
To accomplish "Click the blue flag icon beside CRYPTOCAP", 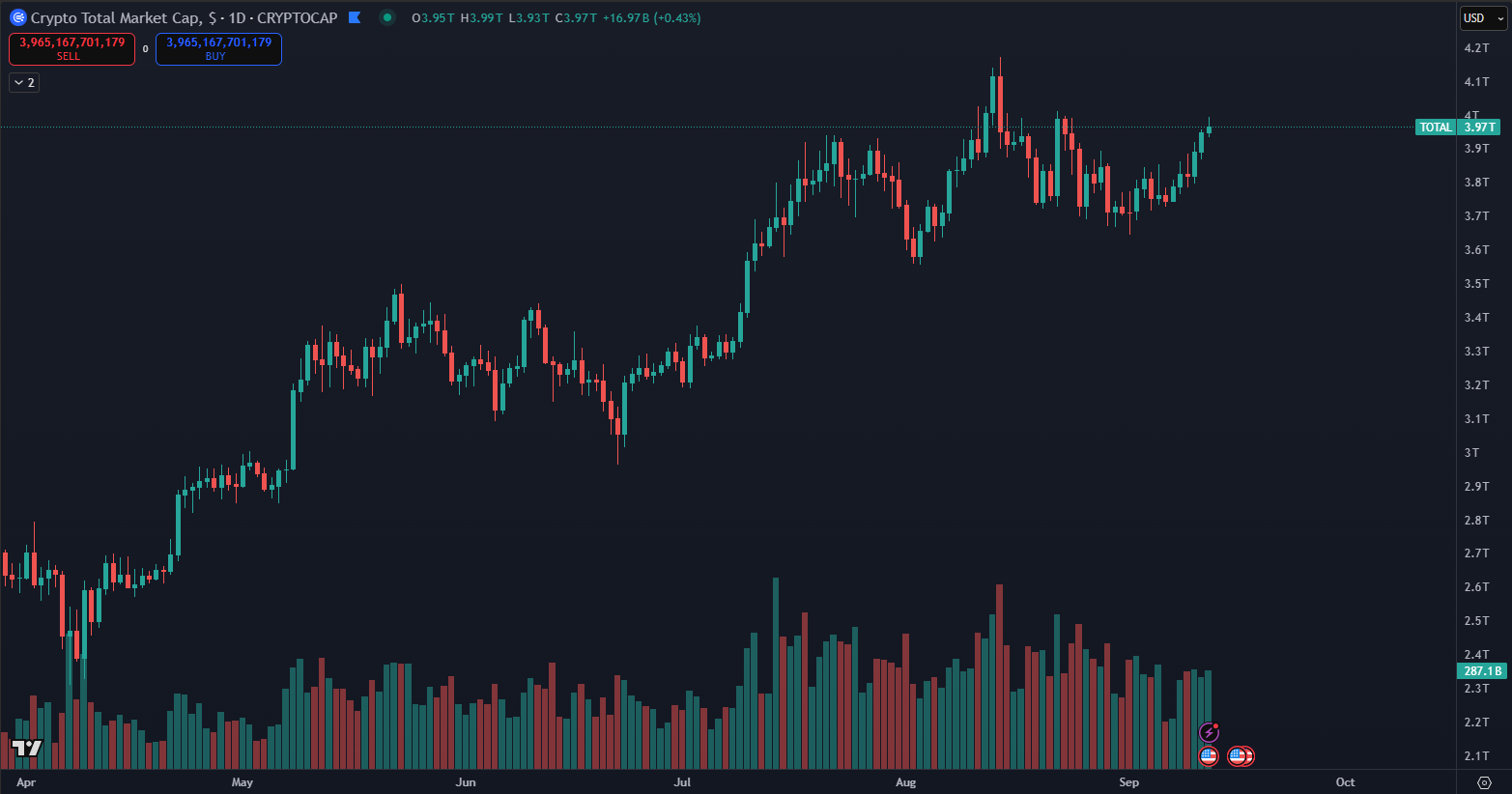I will 355,17.
